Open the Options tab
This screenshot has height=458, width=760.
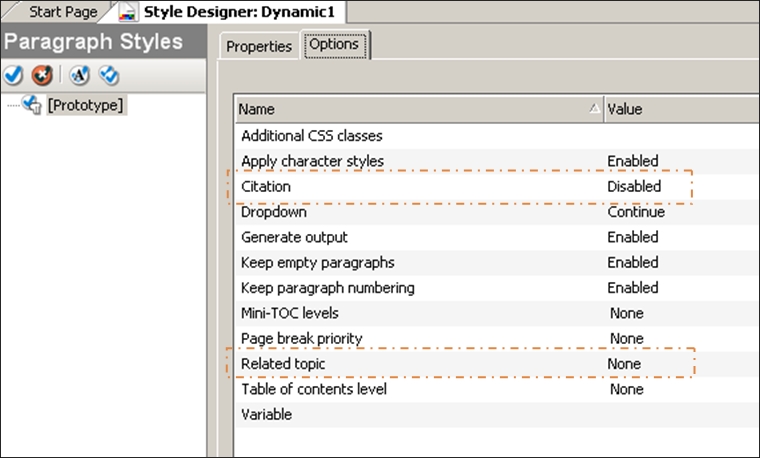tap(335, 45)
